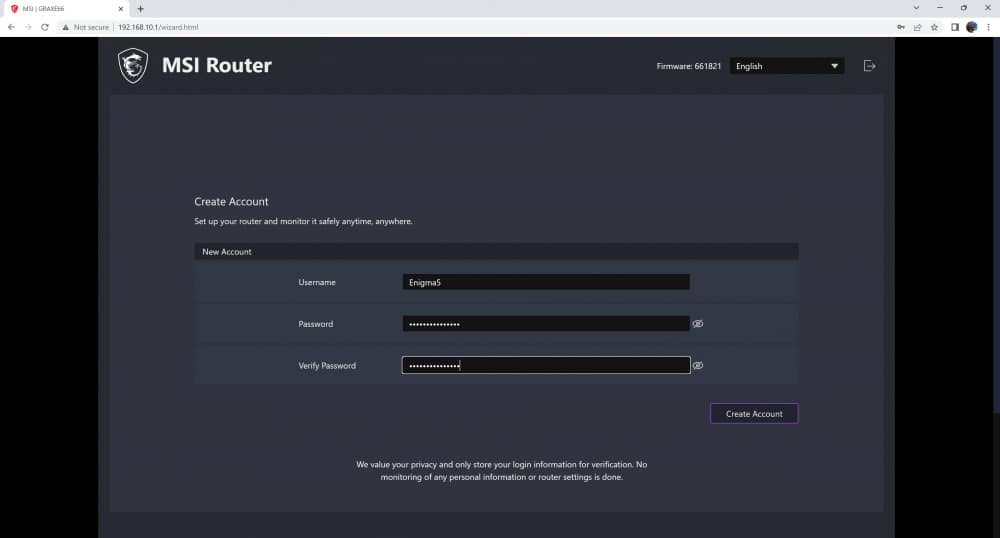Click the MSI dragon shield logo
The height and width of the screenshot is (538, 1000).
(x=133, y=65)
